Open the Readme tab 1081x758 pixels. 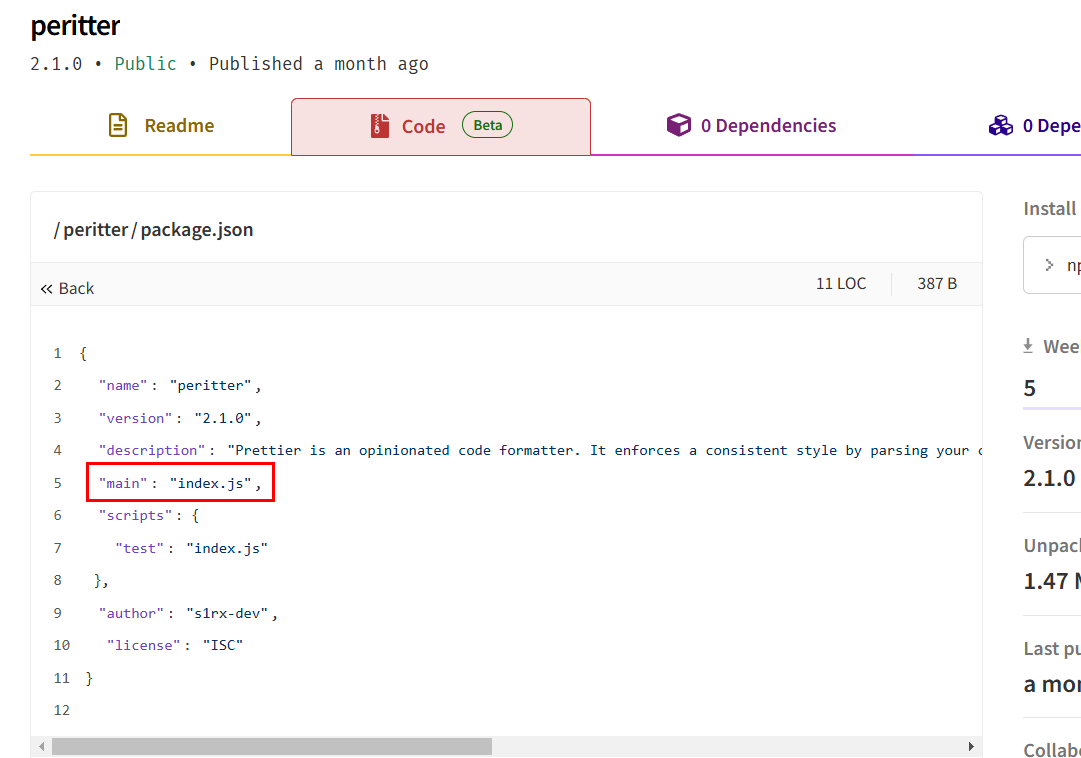click(x=161, y=126)
